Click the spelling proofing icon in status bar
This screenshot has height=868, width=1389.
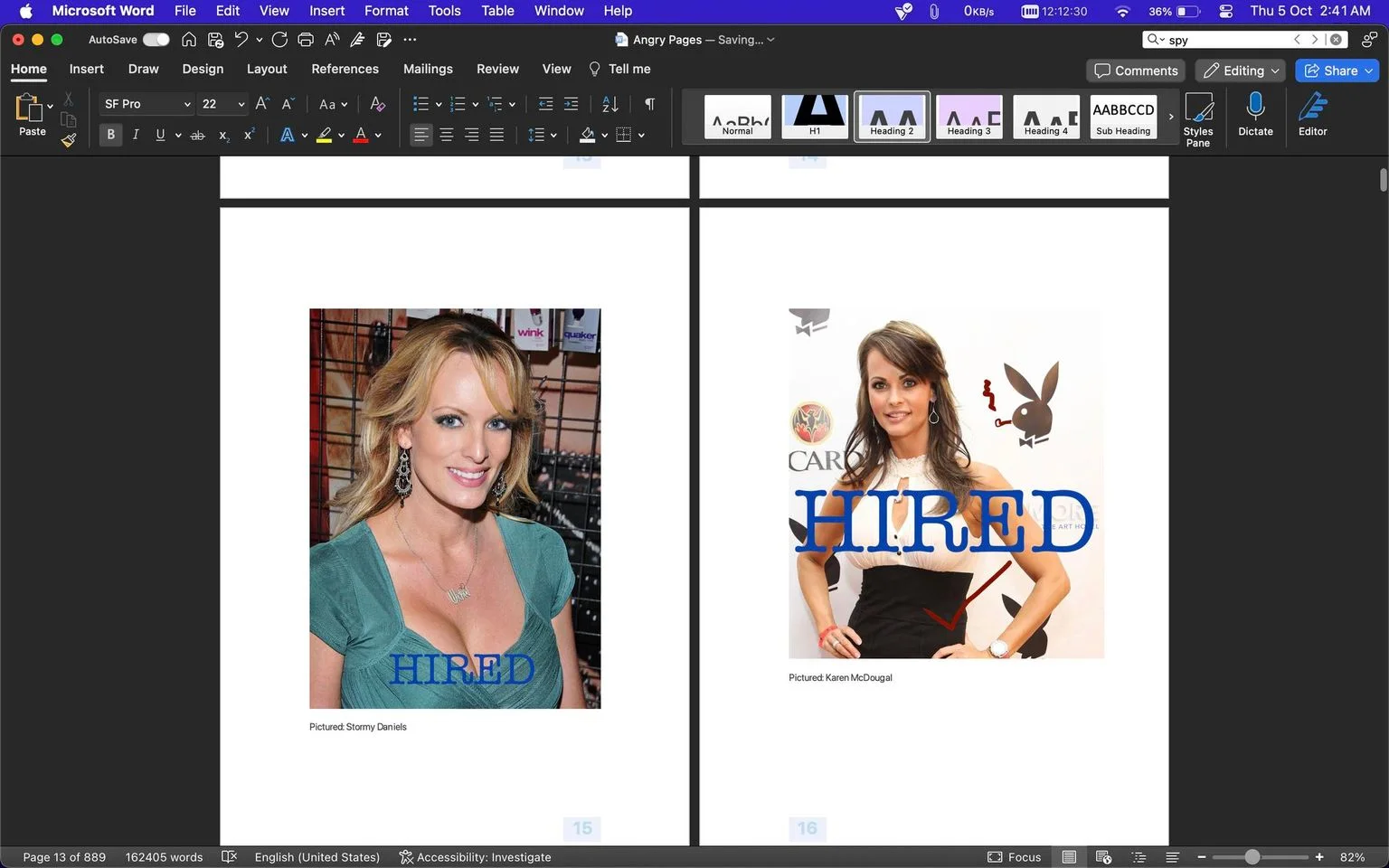[229, 856]
